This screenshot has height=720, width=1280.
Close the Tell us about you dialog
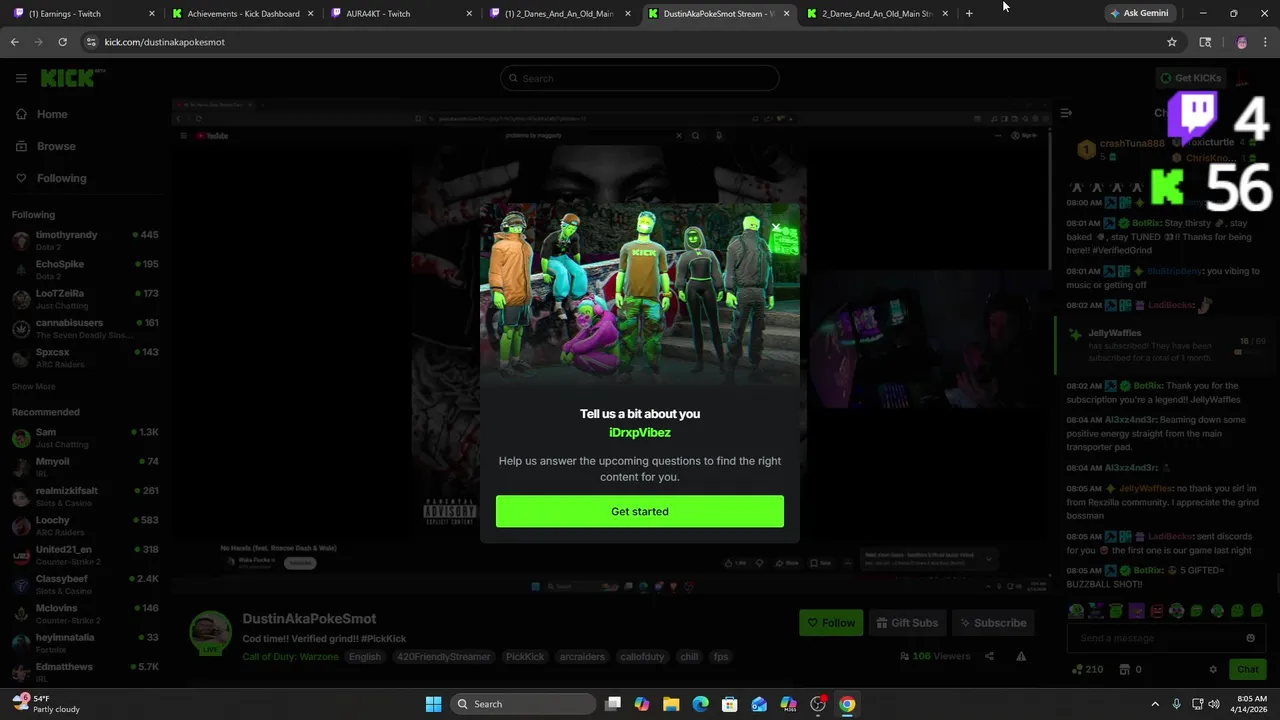tap(776, 228)
